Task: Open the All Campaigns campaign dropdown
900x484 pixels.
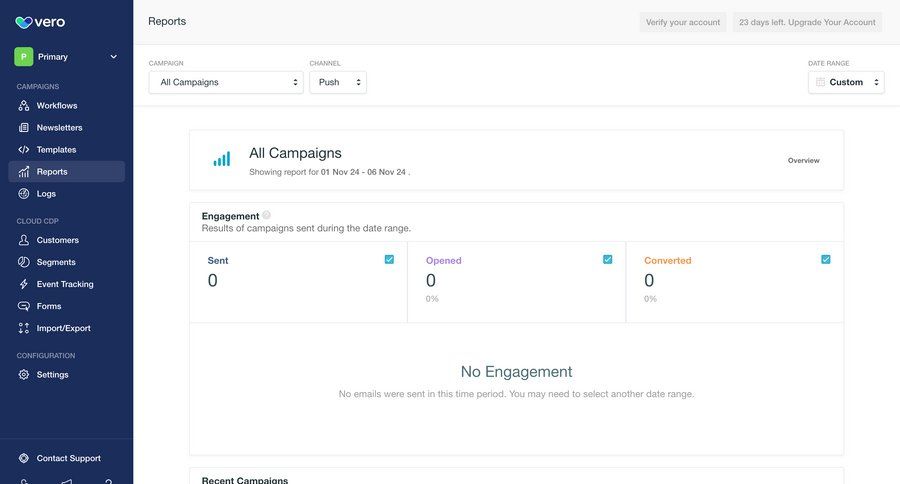Action: (x=226, y=82)
